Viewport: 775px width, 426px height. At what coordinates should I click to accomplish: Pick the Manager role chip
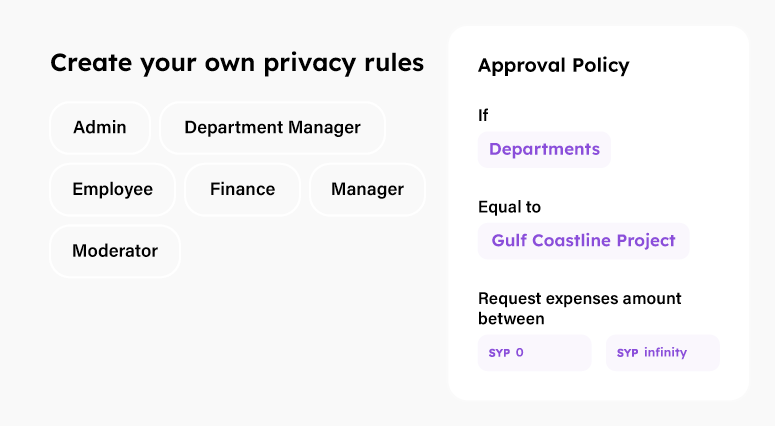coord(367,190)
